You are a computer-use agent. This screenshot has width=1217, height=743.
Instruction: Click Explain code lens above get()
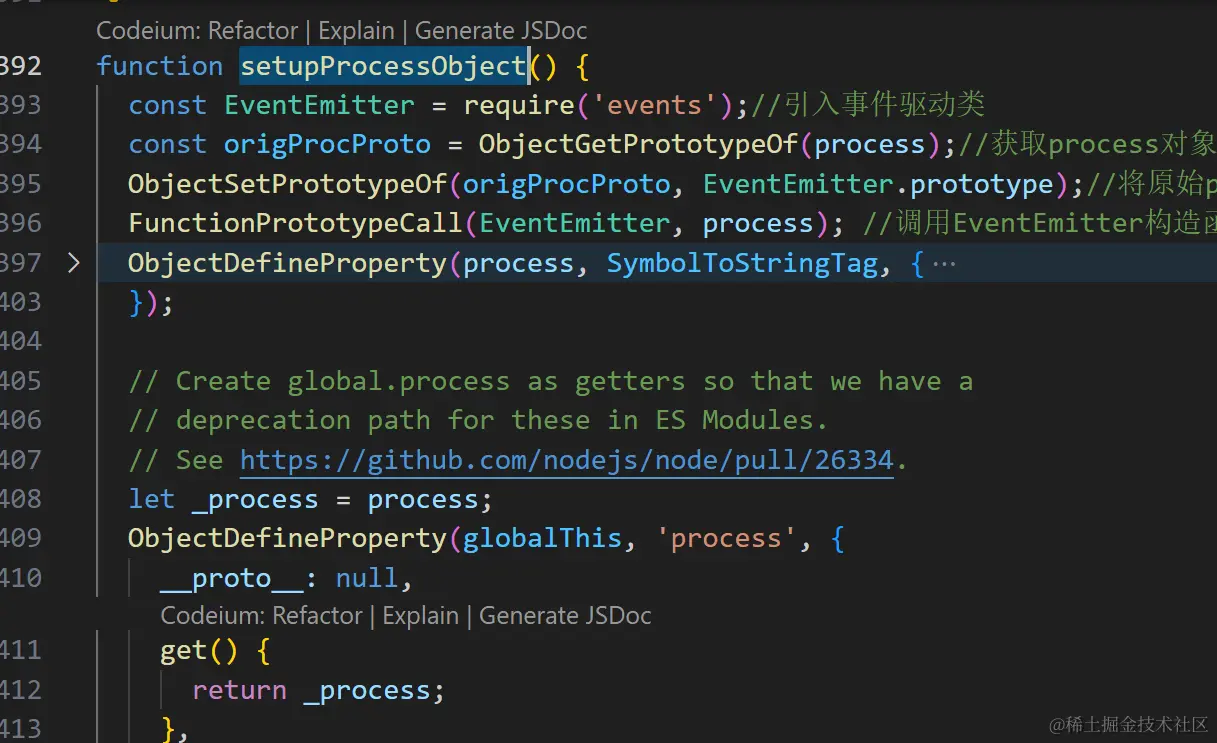420,615
